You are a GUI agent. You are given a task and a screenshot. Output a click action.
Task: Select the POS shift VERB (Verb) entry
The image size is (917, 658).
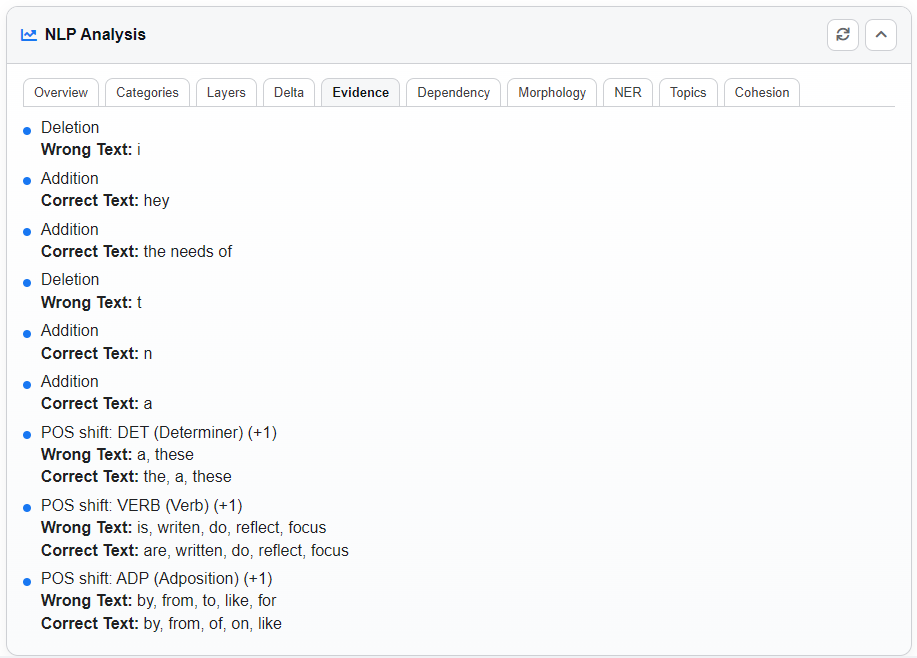point(141,506)
